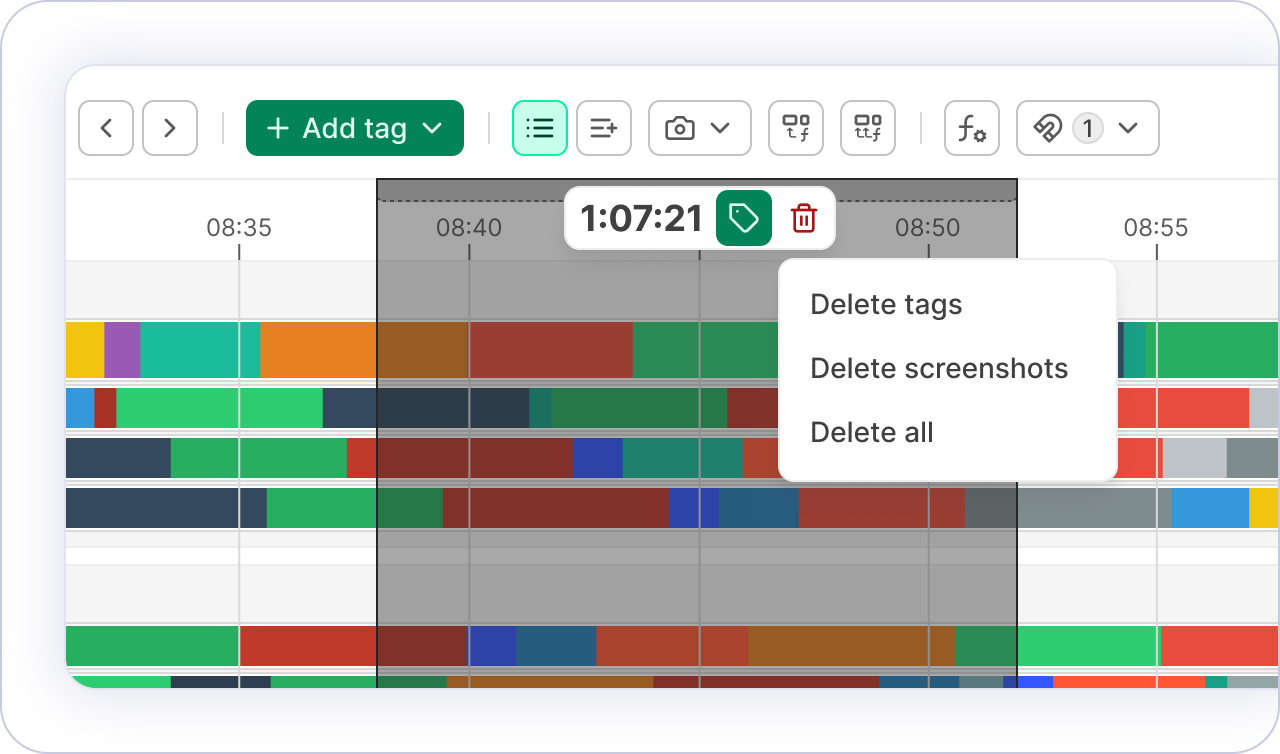Image resolution: width=1280 pixels, height=754 pixels.
Task: Click the 08:35 timeline marker
Action: click(239, 228)
